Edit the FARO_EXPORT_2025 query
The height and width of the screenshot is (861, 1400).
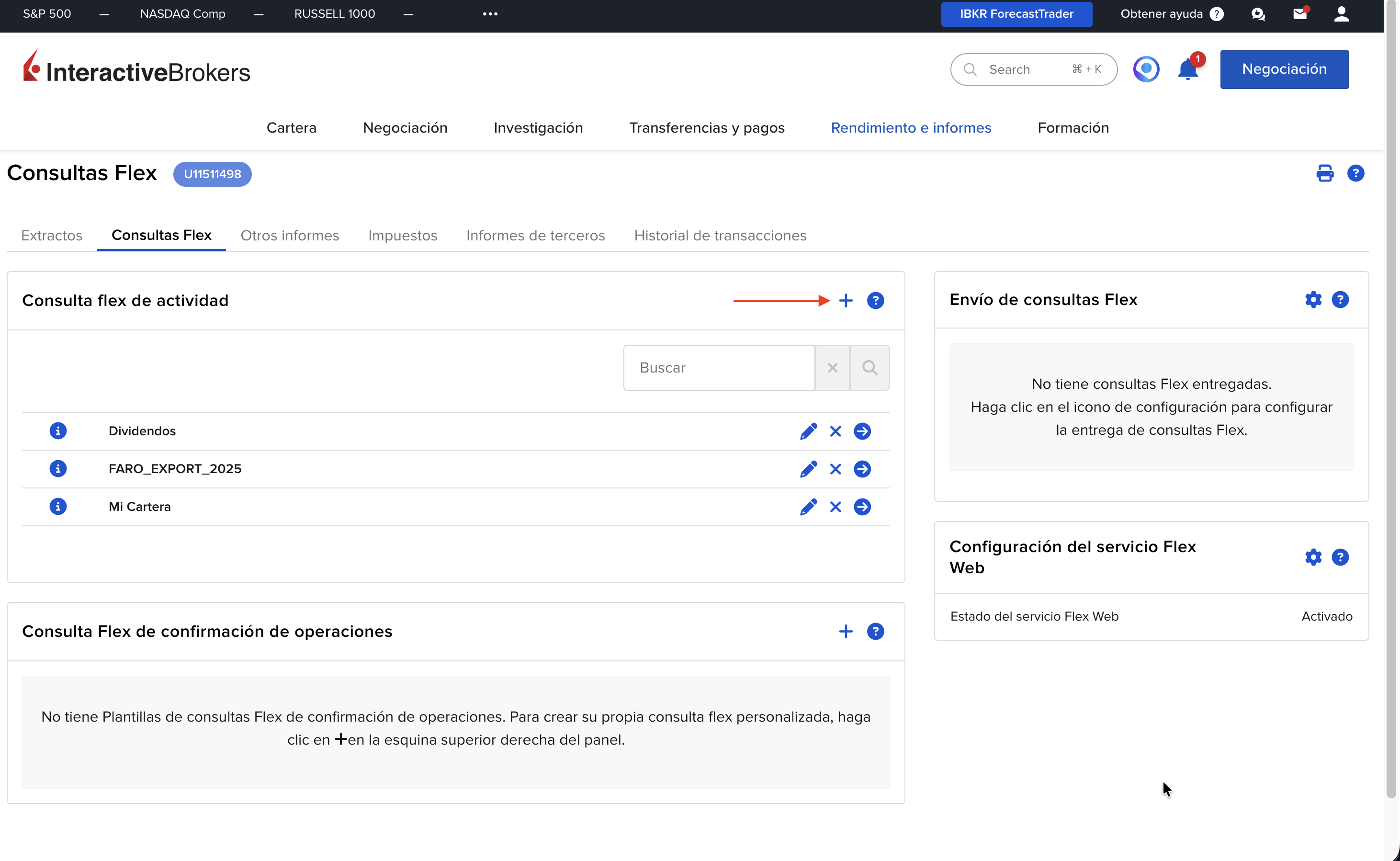point(808,469)
